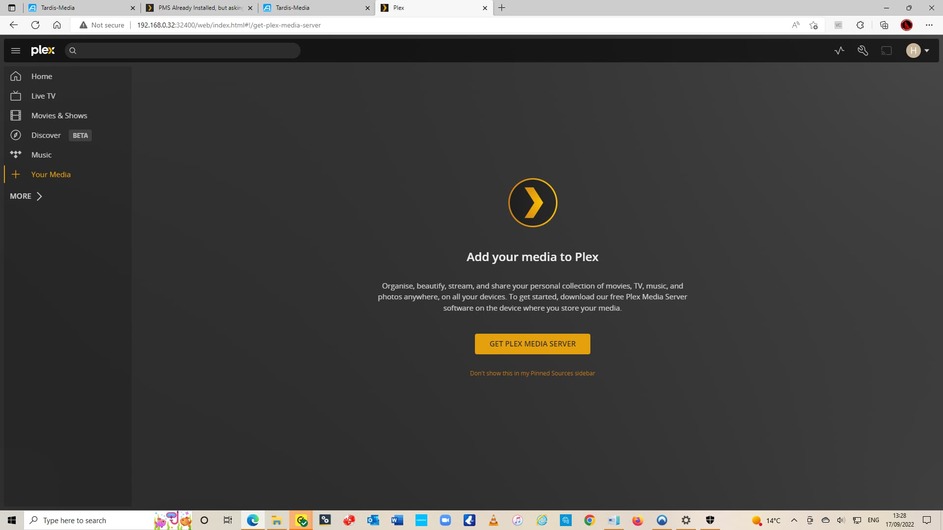Add page to favorites star icon
Image resolution: width=943 pixels, height=530 pixels.
814,25
